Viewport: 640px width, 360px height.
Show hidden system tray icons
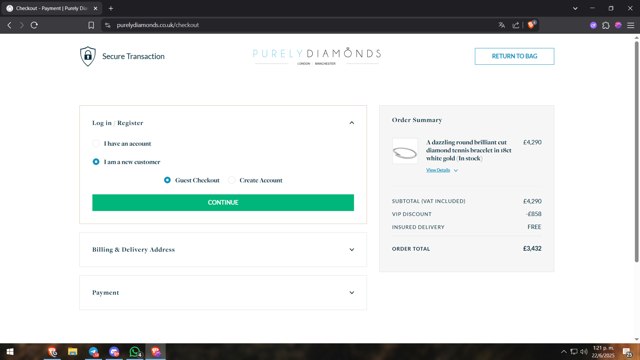click(564, 352)
